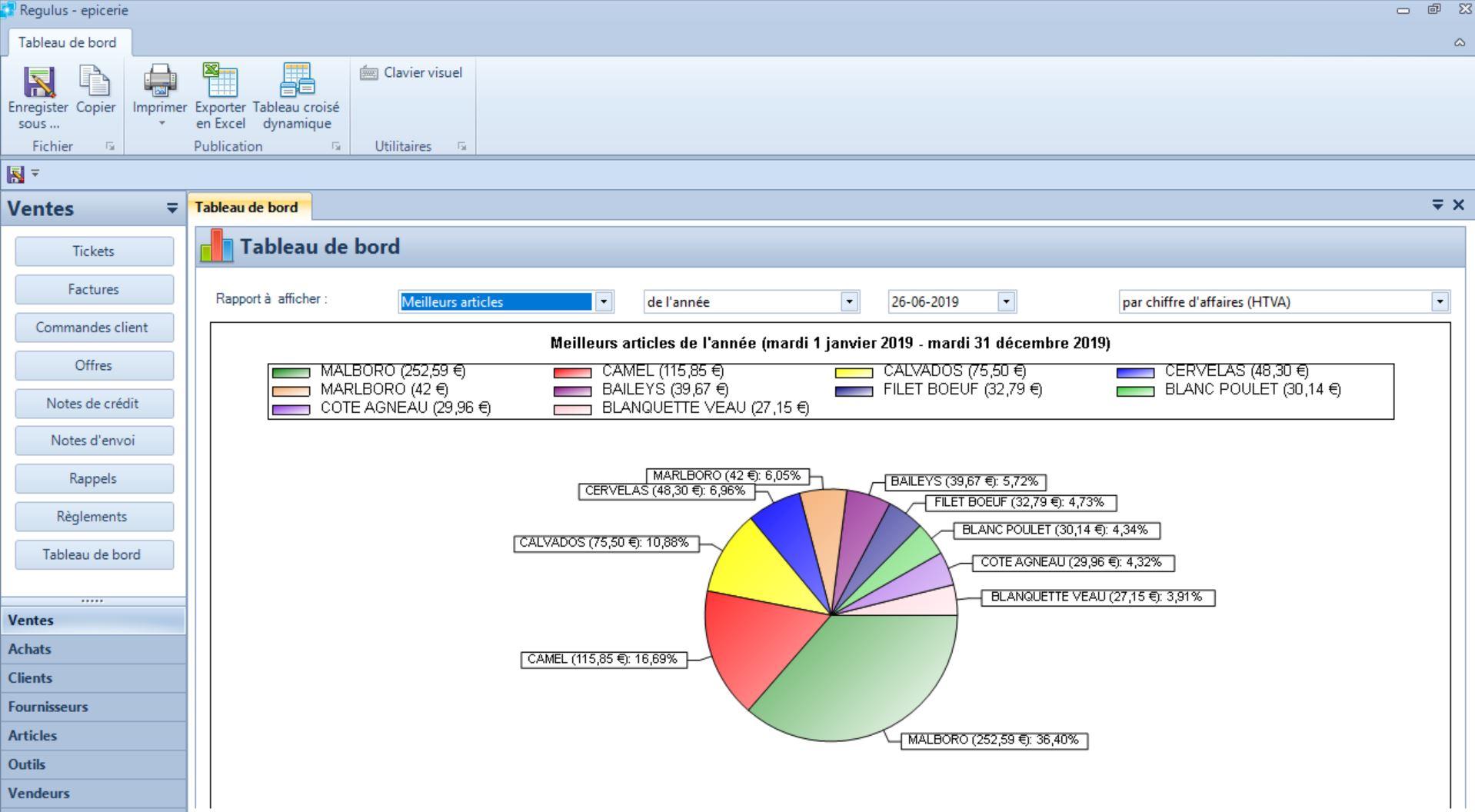Open the Meilleurs articles report dropdown
Screen dimensions: 1475x812
(x=604, y=302)
